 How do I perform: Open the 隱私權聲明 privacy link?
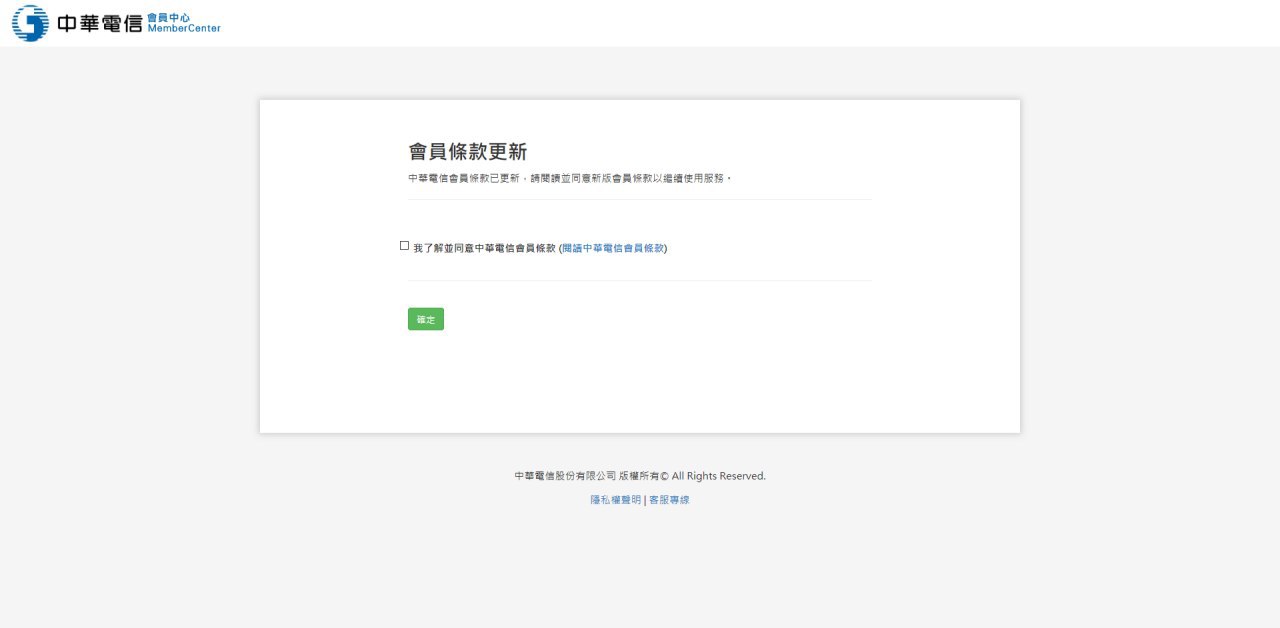coord(615,500)
